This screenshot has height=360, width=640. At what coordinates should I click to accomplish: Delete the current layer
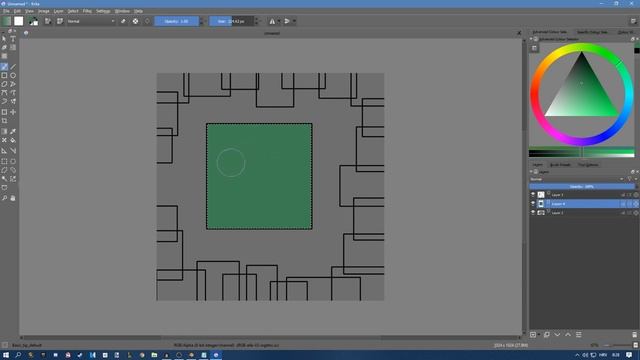(634, 335)
